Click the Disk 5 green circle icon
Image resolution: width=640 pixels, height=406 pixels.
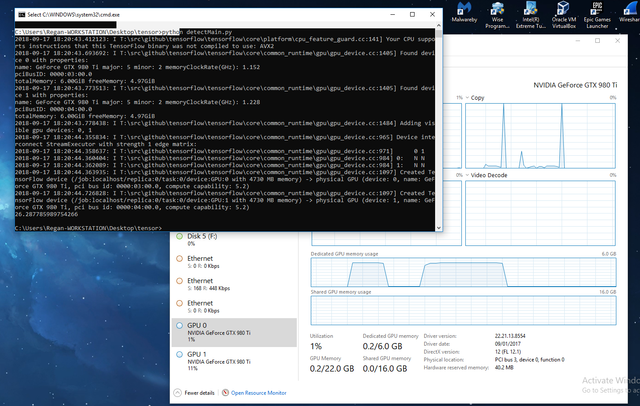(179, 236)
